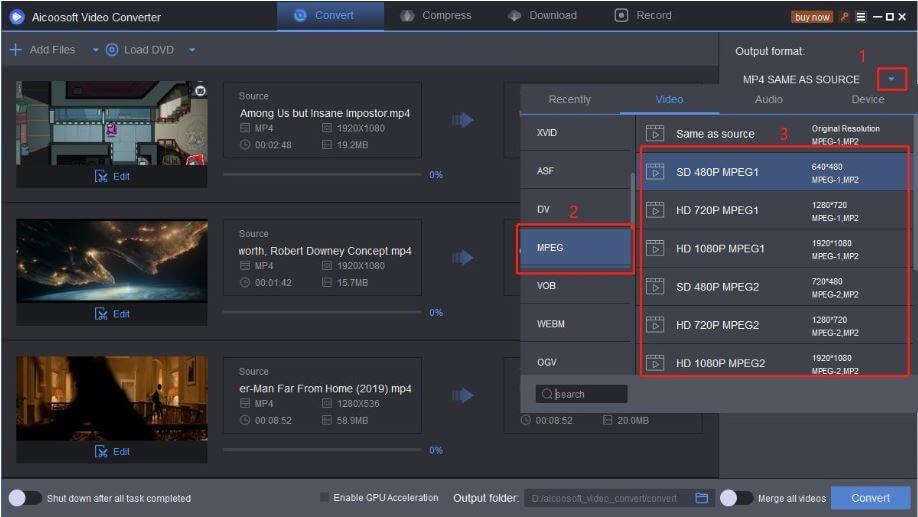Image resolution: width=918 pixels, height=517 pixels.
Task: Click the Output folder path field
Action: click(609, 498)
